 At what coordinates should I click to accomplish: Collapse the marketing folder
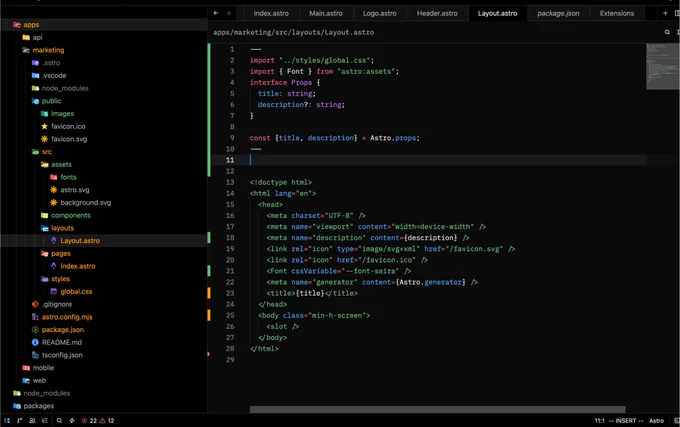point(43,50)
